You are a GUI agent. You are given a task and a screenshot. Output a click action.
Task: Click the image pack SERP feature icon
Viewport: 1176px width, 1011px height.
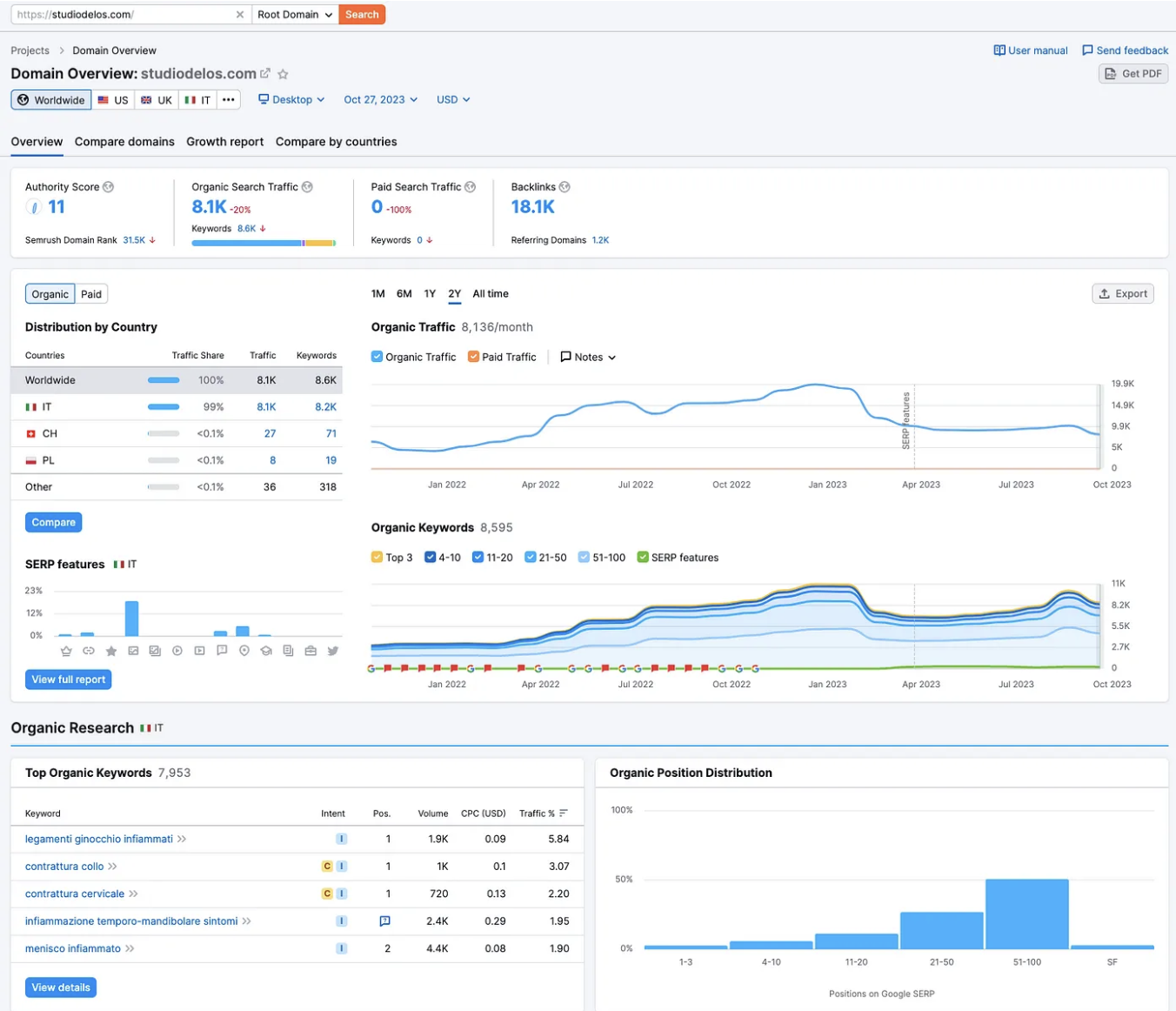(155, 651)
